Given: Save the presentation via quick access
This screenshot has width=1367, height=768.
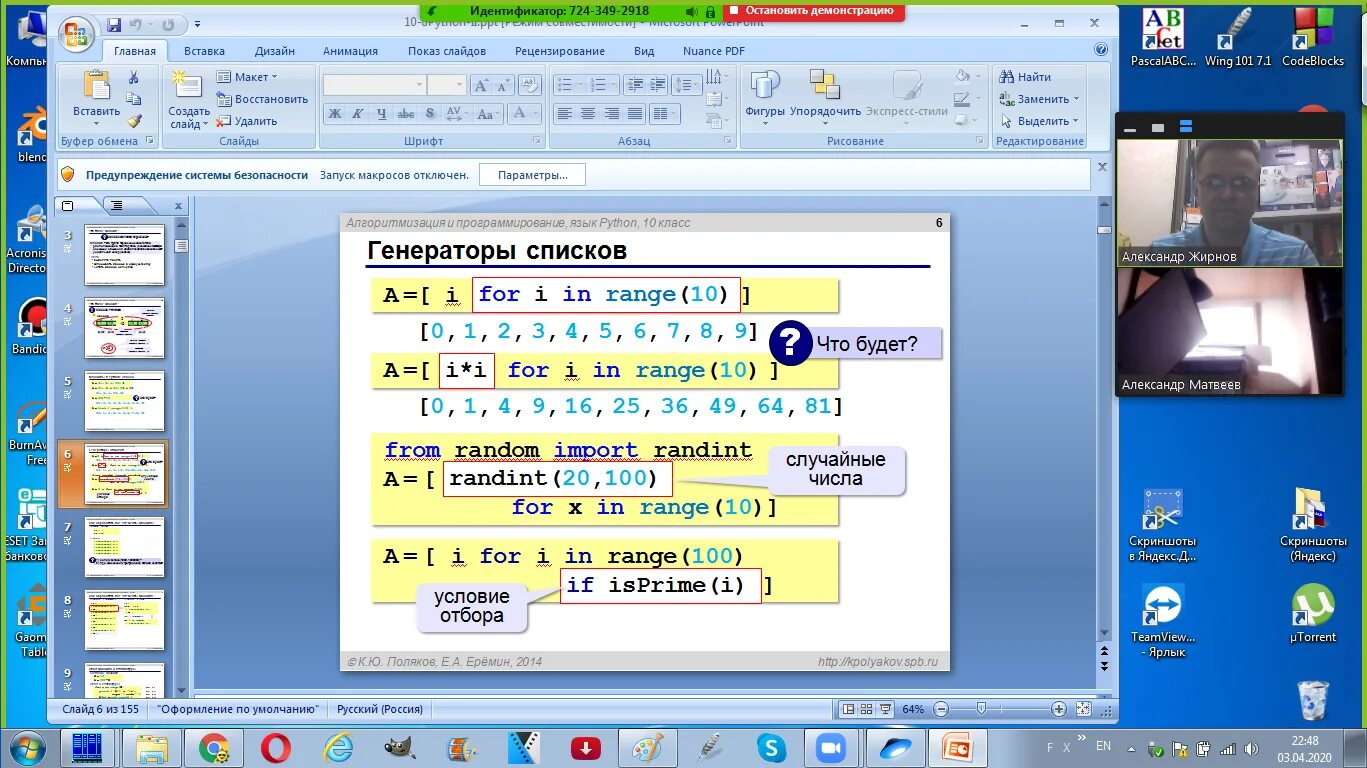Looking at the screenshot, I should (x=114, y=24).
